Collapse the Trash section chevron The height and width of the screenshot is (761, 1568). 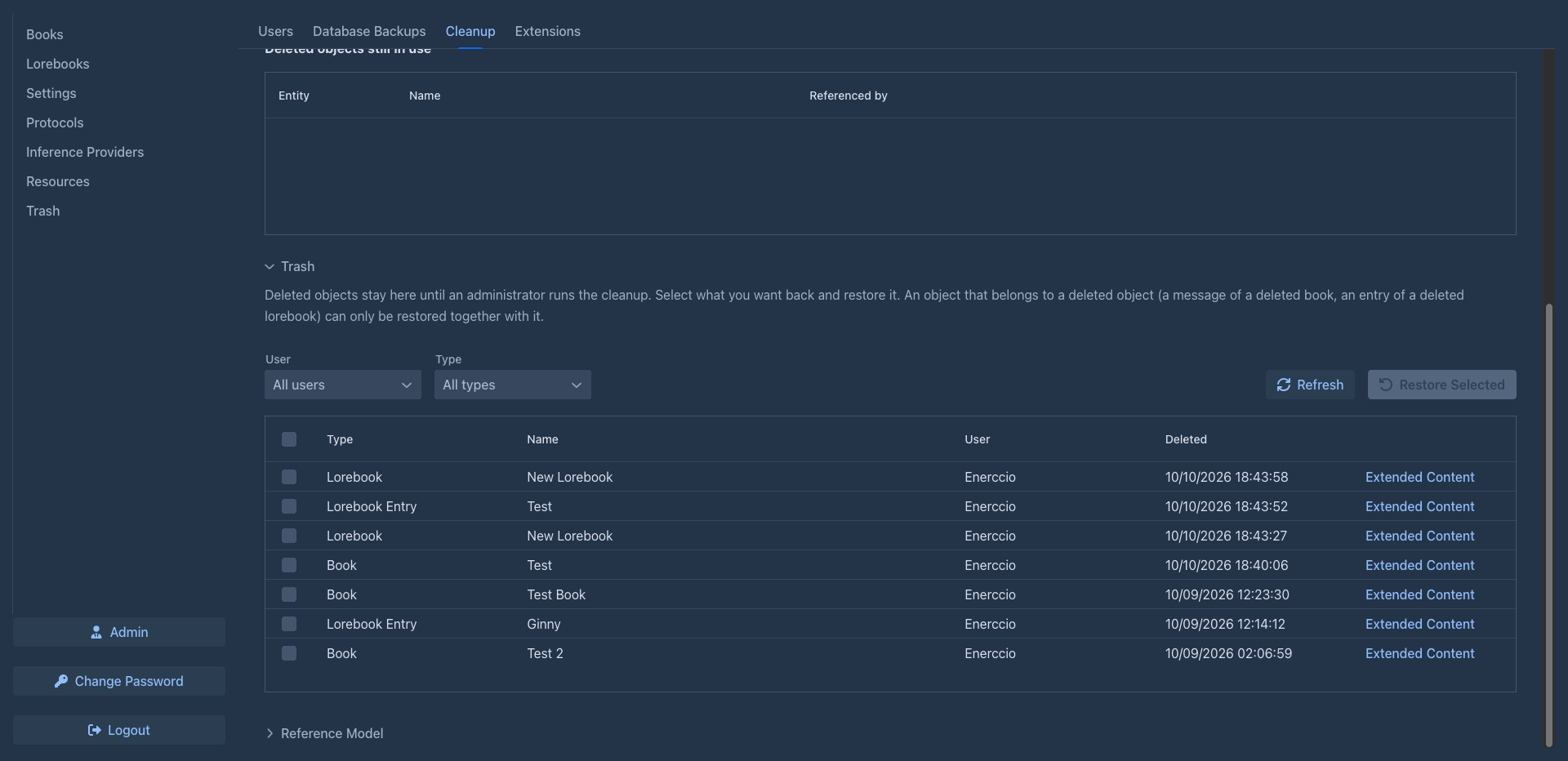269,267
